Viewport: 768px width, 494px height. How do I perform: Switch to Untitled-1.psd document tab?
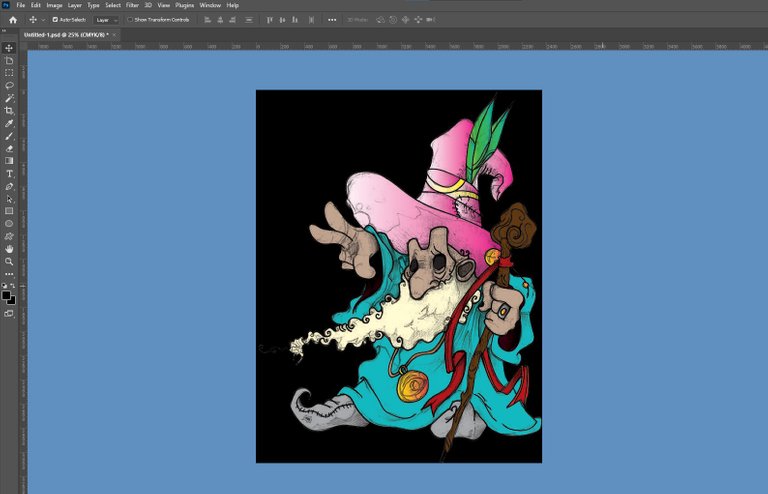(66, 35)
